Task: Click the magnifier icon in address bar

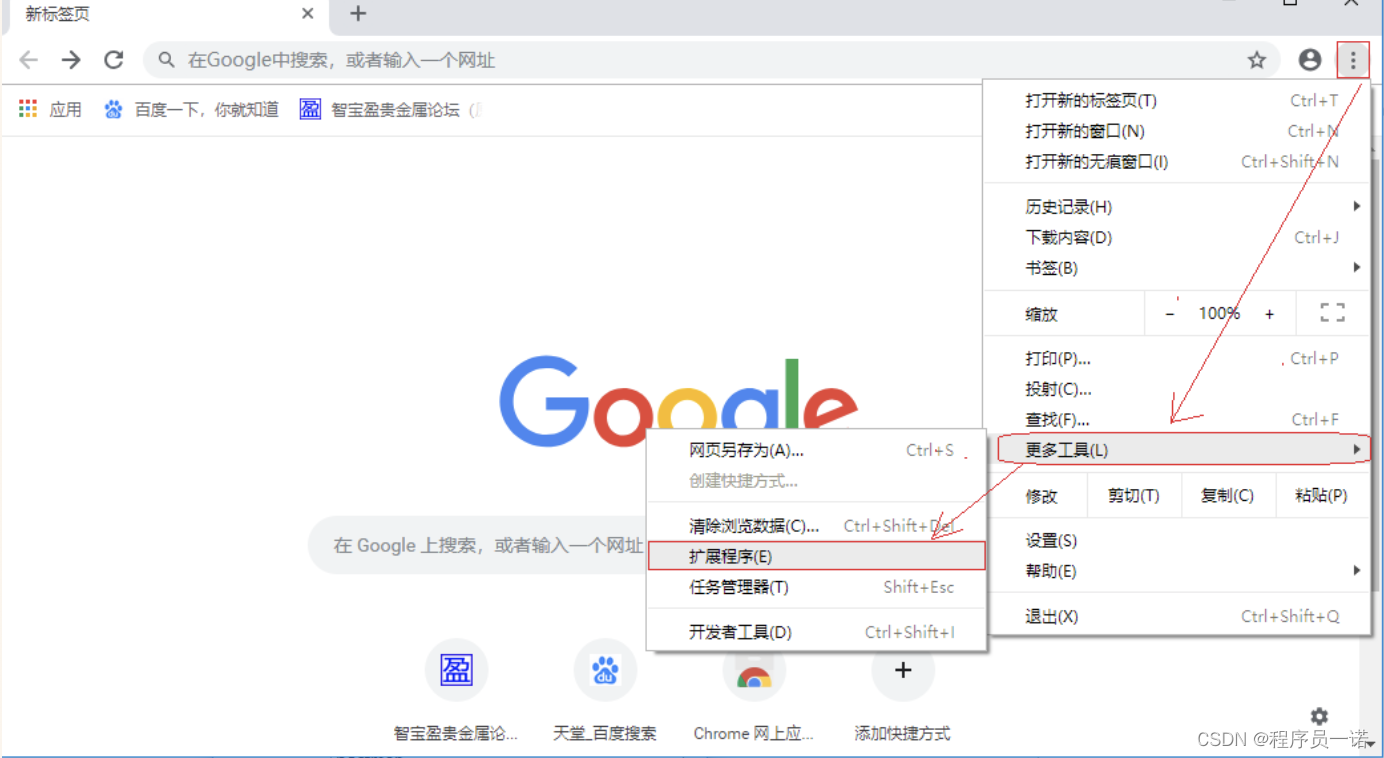Action: point(166,60)
